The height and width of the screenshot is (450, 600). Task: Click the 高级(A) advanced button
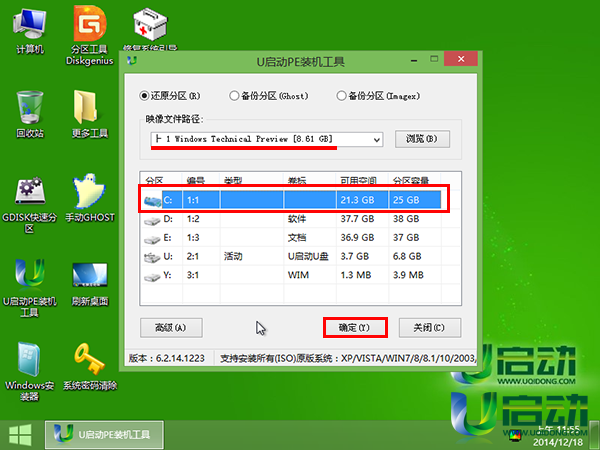click(x=171, y=328)
